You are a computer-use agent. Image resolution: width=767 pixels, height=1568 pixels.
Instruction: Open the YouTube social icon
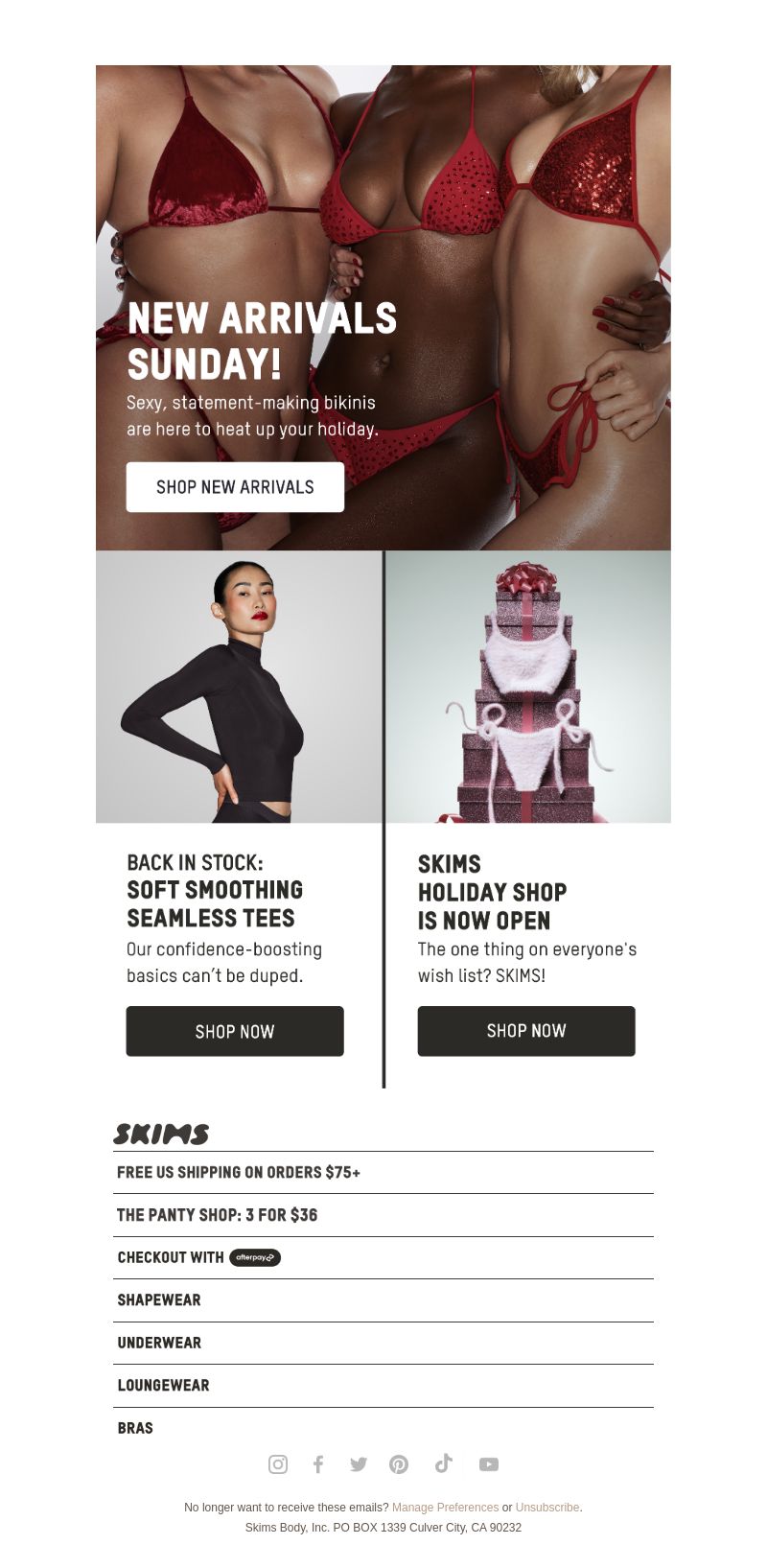click(x=489, y=1463)
